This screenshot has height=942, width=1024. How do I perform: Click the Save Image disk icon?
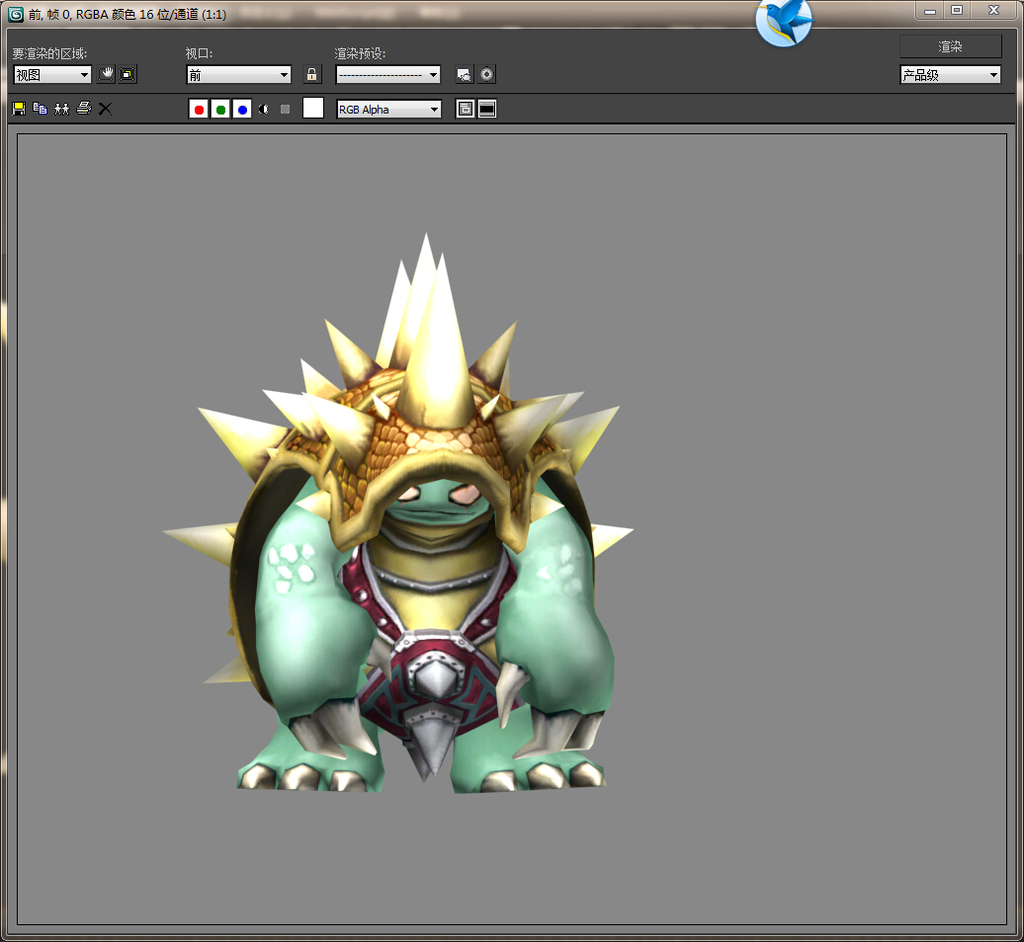tap(18, 109)
